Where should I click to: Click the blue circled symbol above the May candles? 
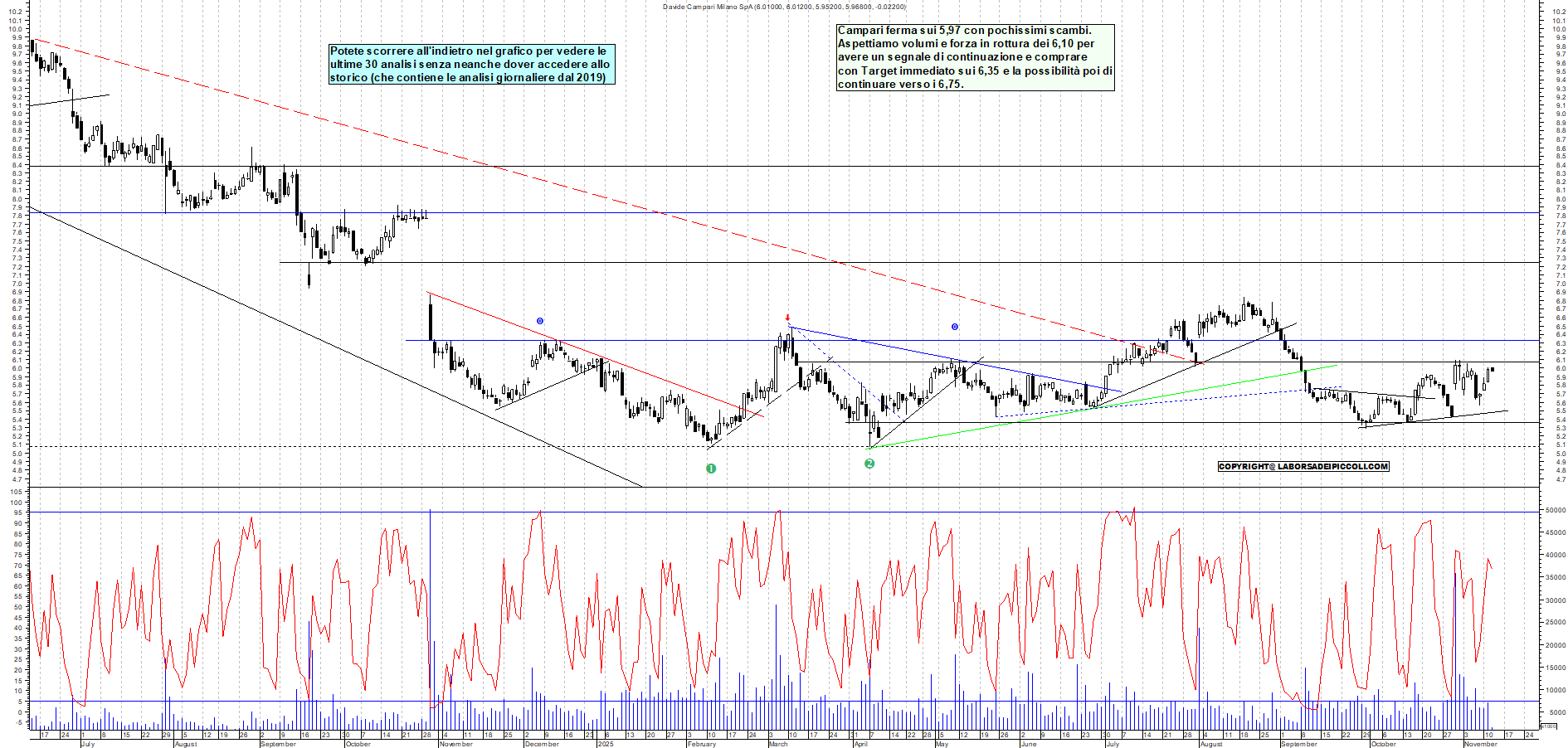coord(954,327)
